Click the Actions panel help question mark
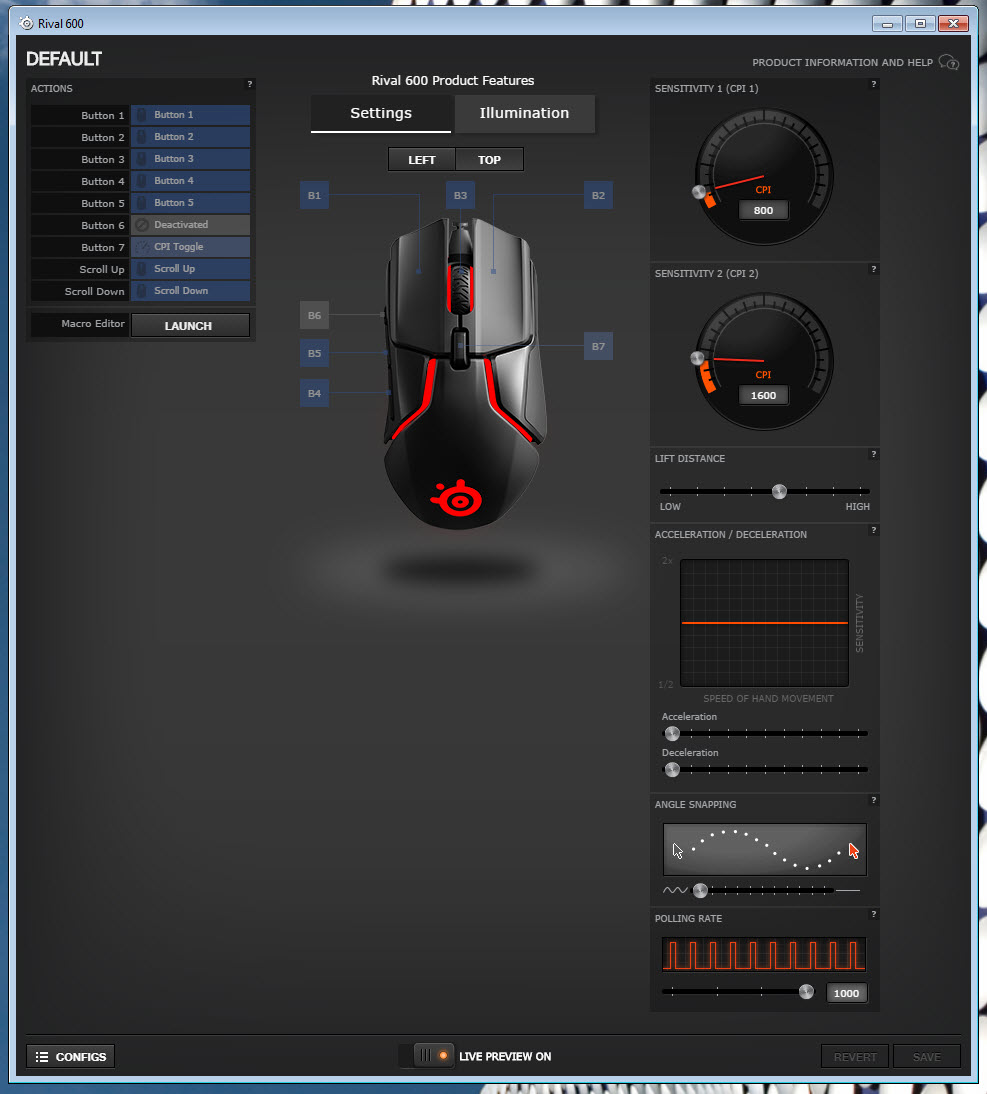 (x=250, y=84)
